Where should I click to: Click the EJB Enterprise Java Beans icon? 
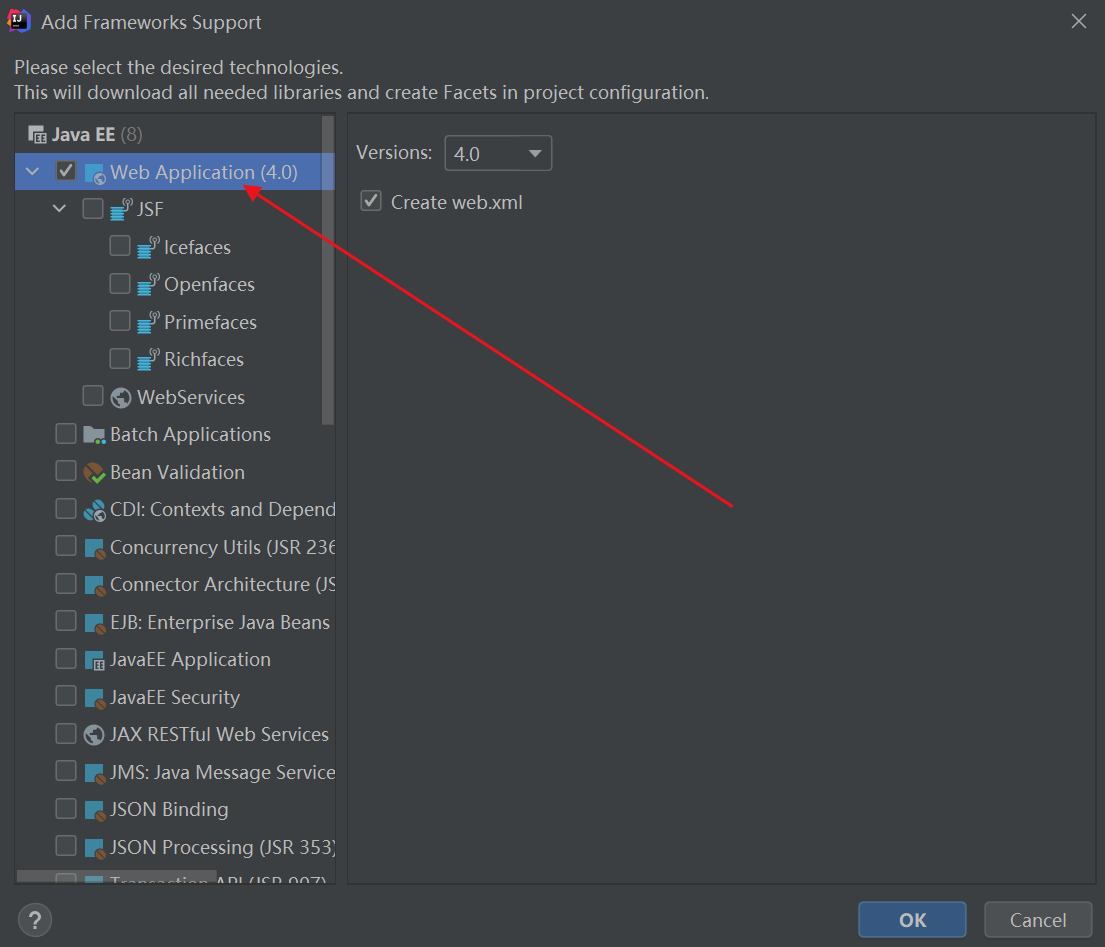[x=94, y=623]
